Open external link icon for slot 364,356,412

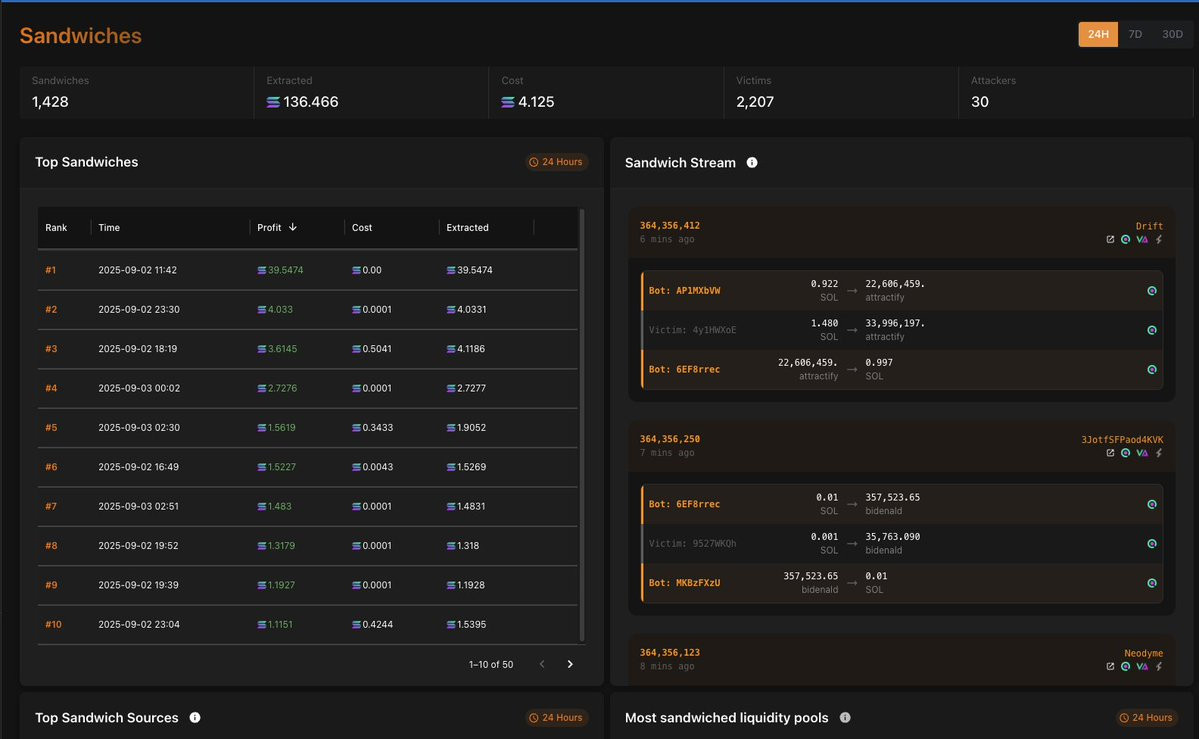pos(1110,239)
